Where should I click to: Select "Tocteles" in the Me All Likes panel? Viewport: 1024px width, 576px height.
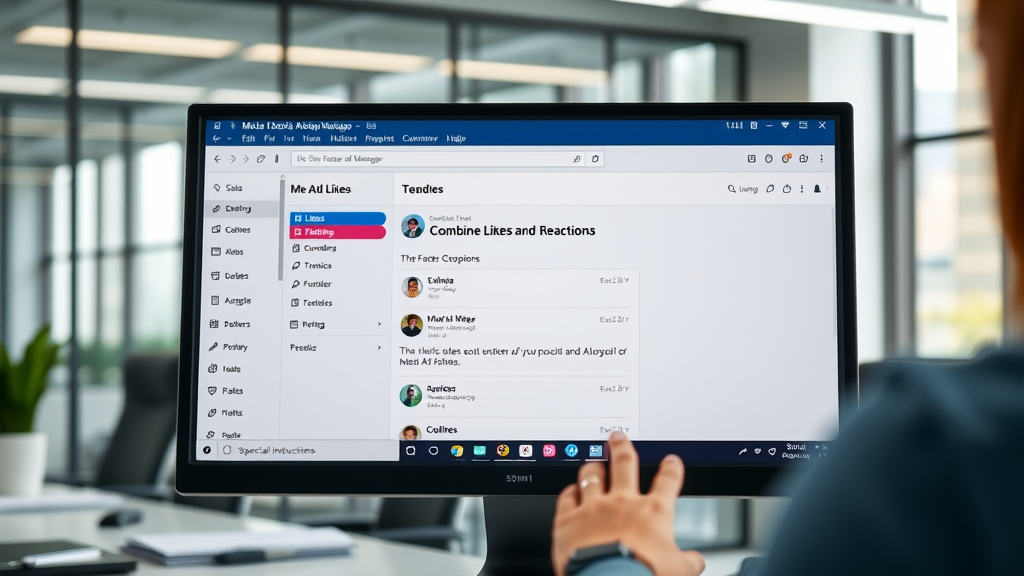[x=312, y=303]
